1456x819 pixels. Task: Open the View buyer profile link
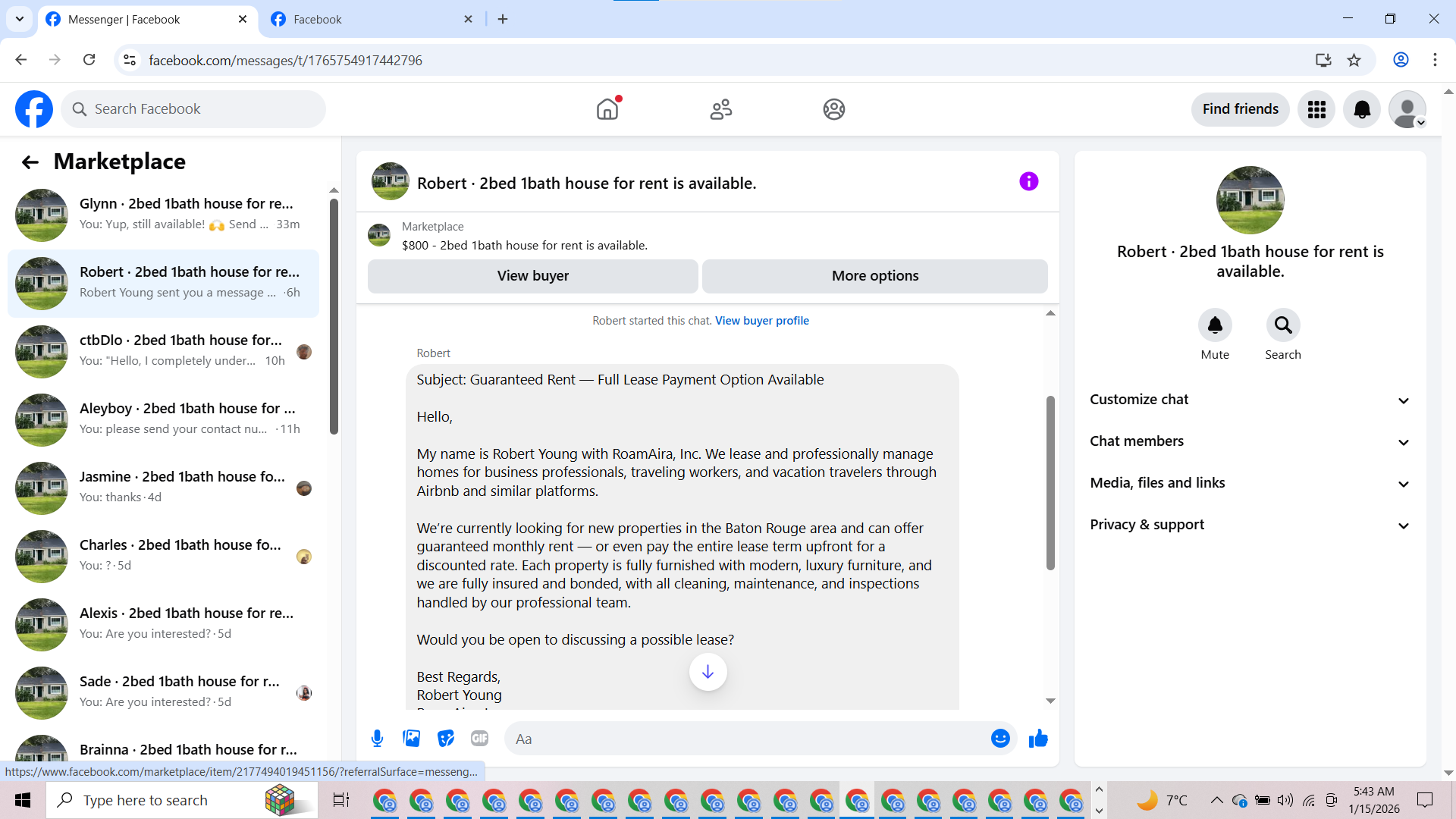coord(761,321)
